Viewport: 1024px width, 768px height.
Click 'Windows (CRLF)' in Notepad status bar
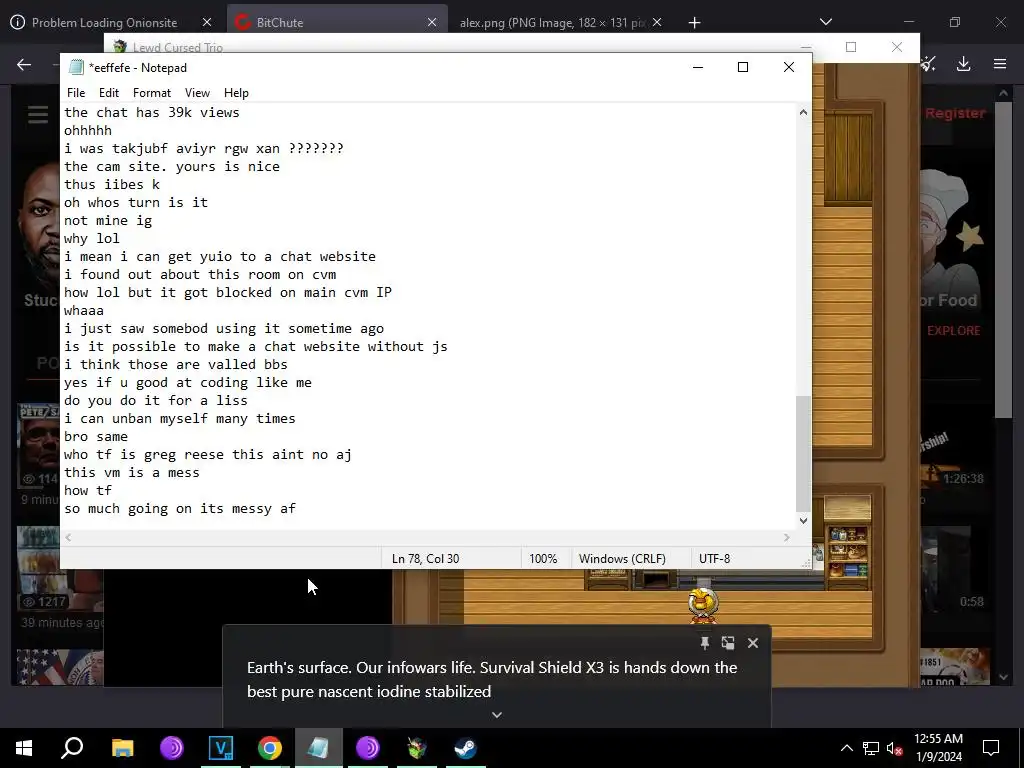pos(622,559)
